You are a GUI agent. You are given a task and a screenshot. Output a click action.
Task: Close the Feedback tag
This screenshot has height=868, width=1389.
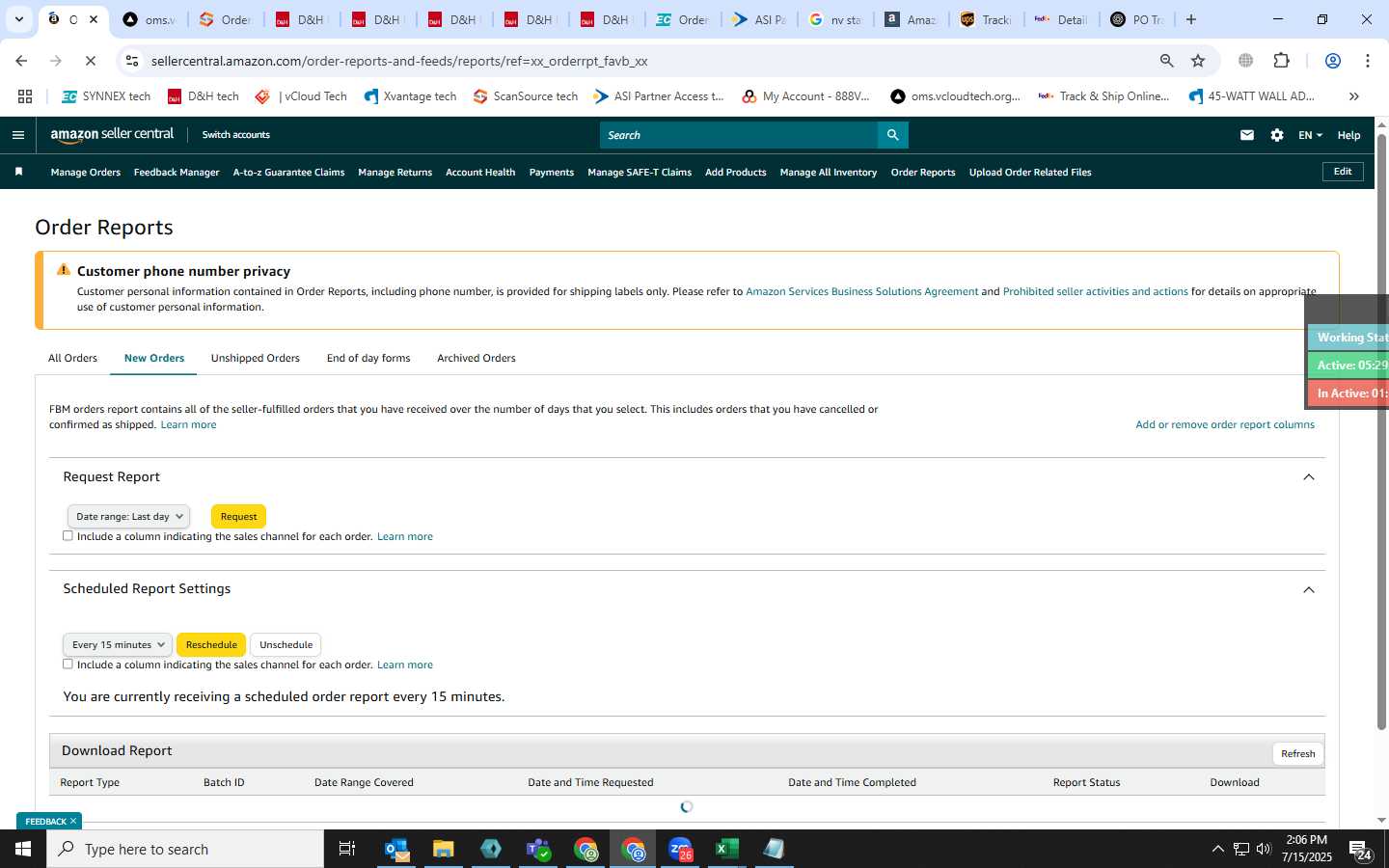coord(73,821)
